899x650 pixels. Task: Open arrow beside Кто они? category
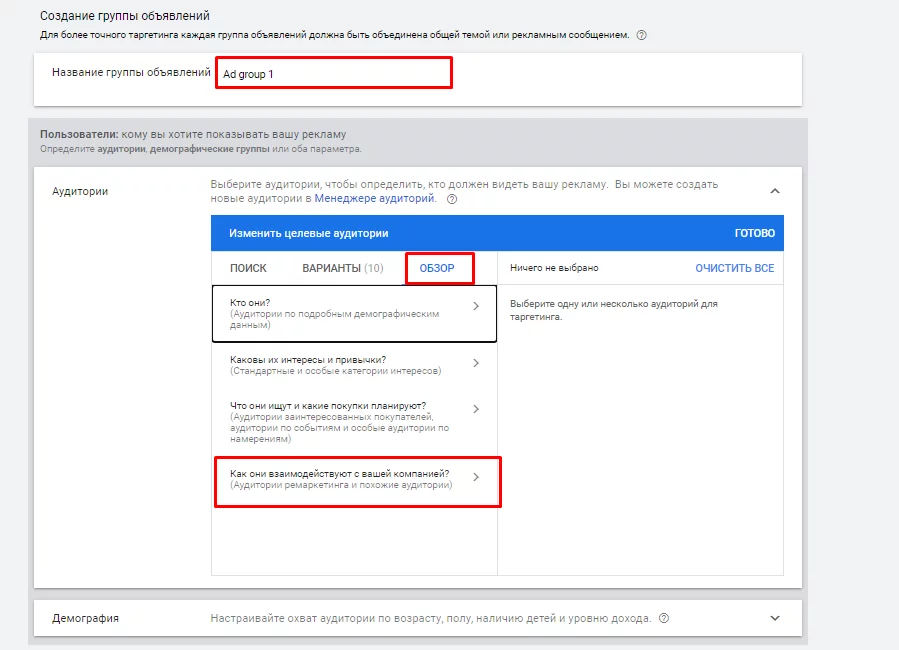tap(476, 306)
